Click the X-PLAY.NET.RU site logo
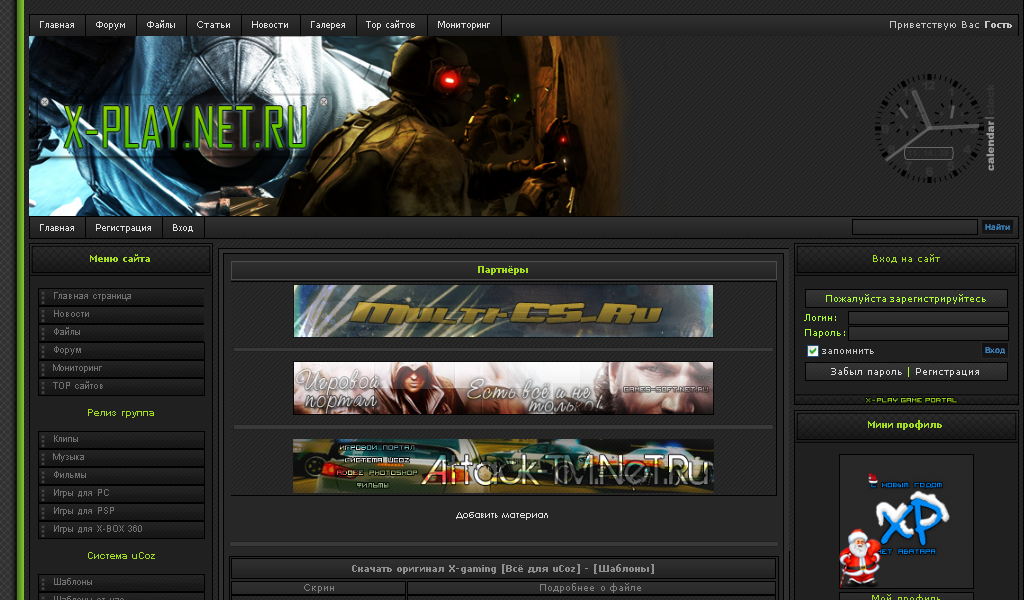This screenshot has height=600, width=1024. click(x=184, y=126)
